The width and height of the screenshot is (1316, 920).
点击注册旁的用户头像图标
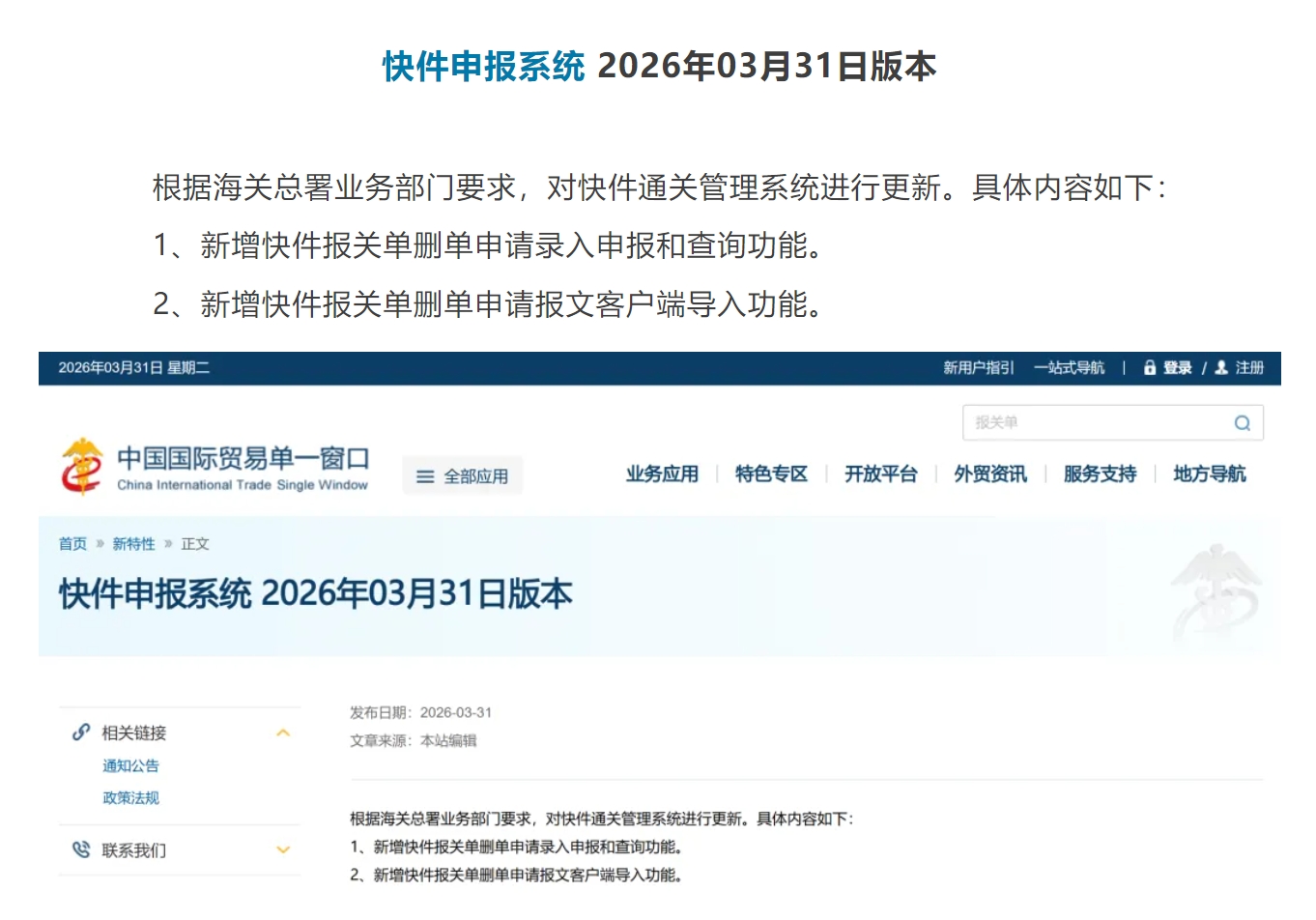point(1220,368)
